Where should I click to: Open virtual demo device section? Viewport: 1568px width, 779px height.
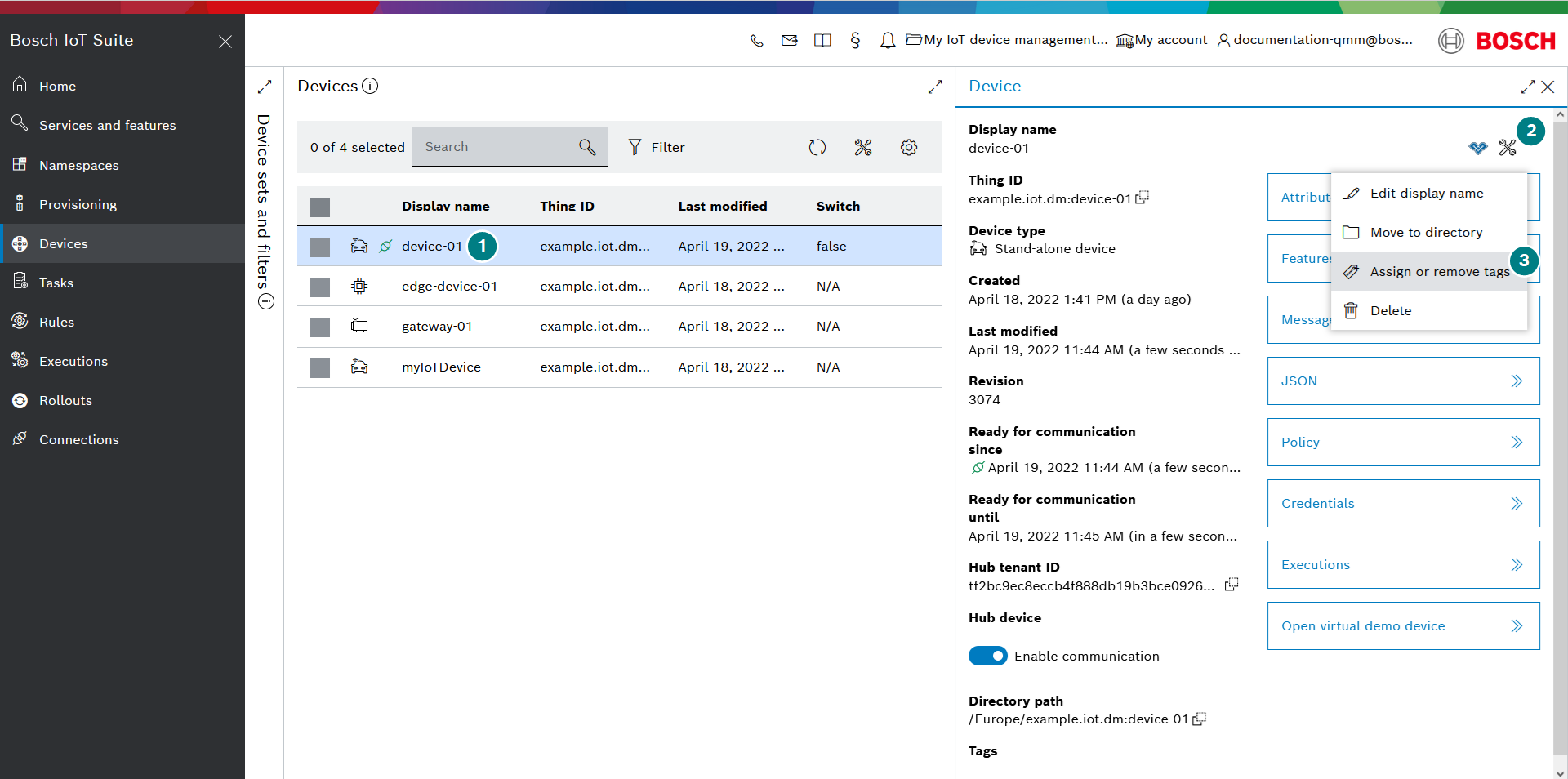click(1403, 625)
